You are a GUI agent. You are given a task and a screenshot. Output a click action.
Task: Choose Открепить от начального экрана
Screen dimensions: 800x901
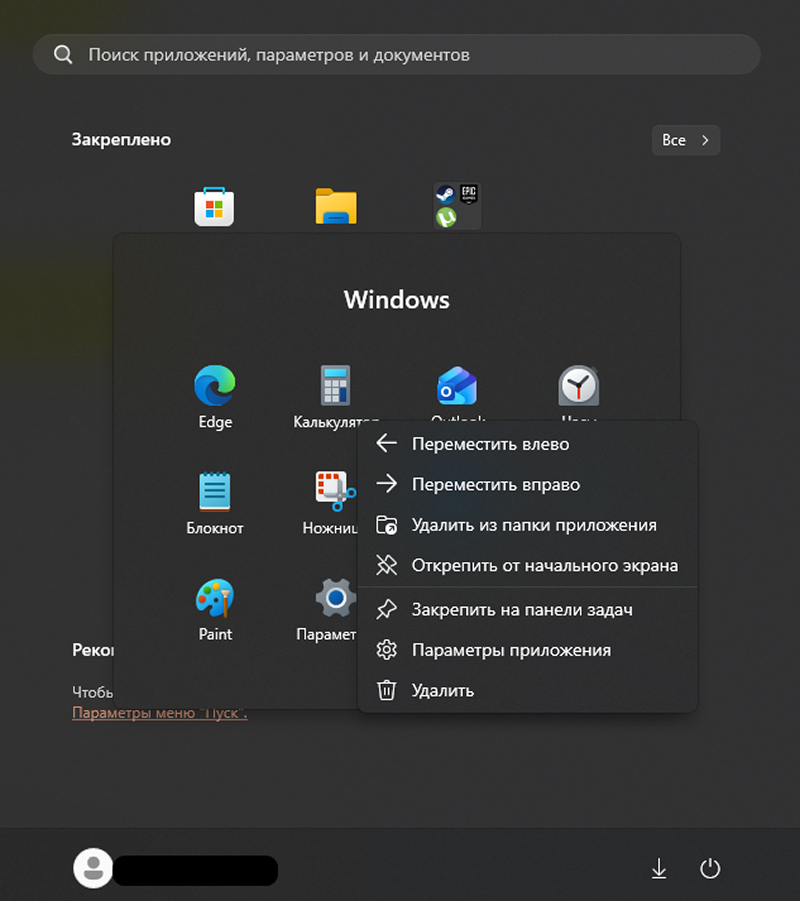tap(544, 566)
